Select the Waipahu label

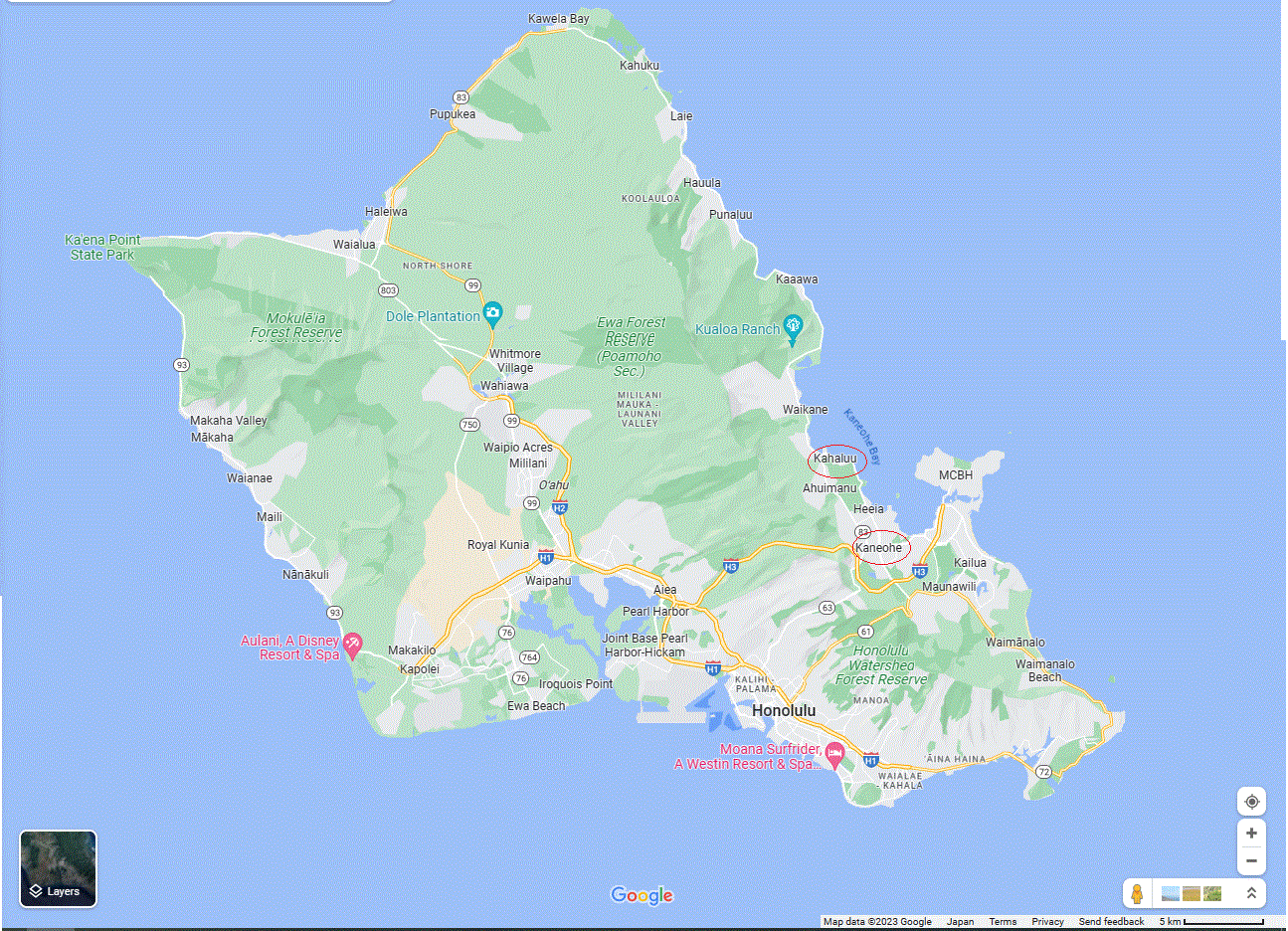(x=548, y=581)
